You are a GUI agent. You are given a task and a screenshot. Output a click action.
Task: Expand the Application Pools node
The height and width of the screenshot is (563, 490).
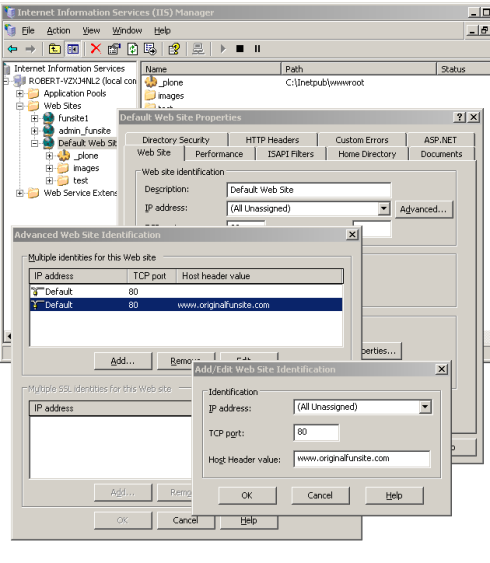19,94
